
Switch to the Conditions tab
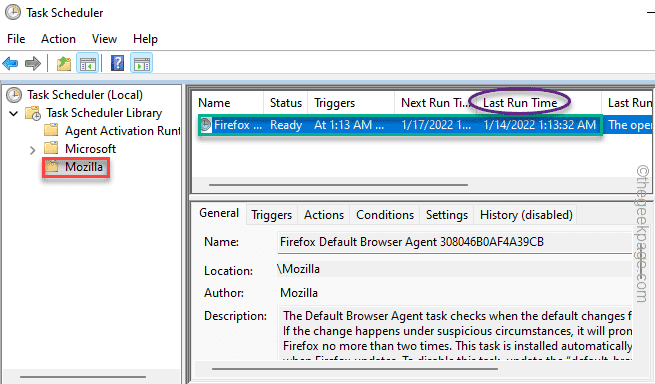[x=385, y=215]
